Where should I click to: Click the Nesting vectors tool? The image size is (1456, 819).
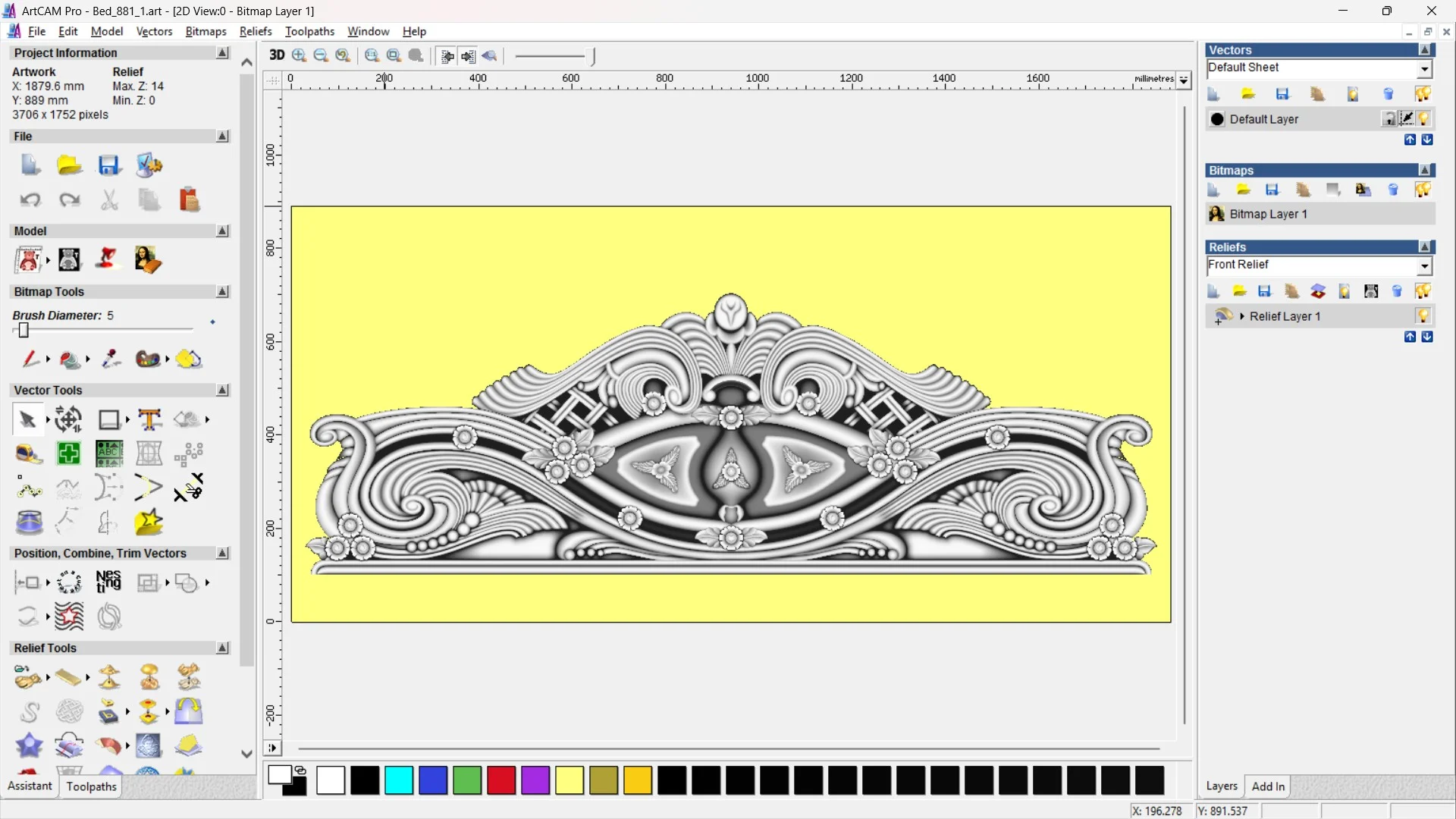pyautogui.click(x=108, y=582)
